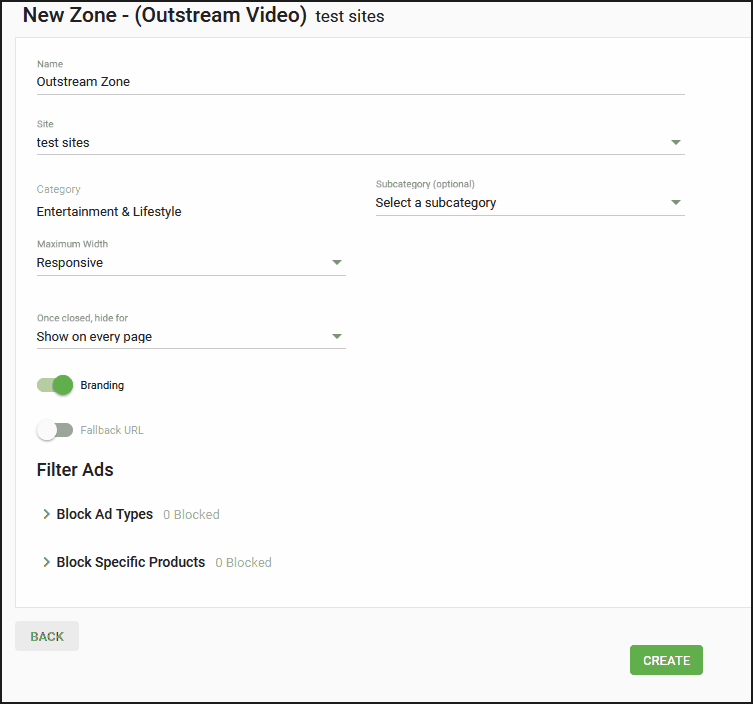Click chevron beside Block Specific Products
The image size is (753, 704).
tap(46, 562)
